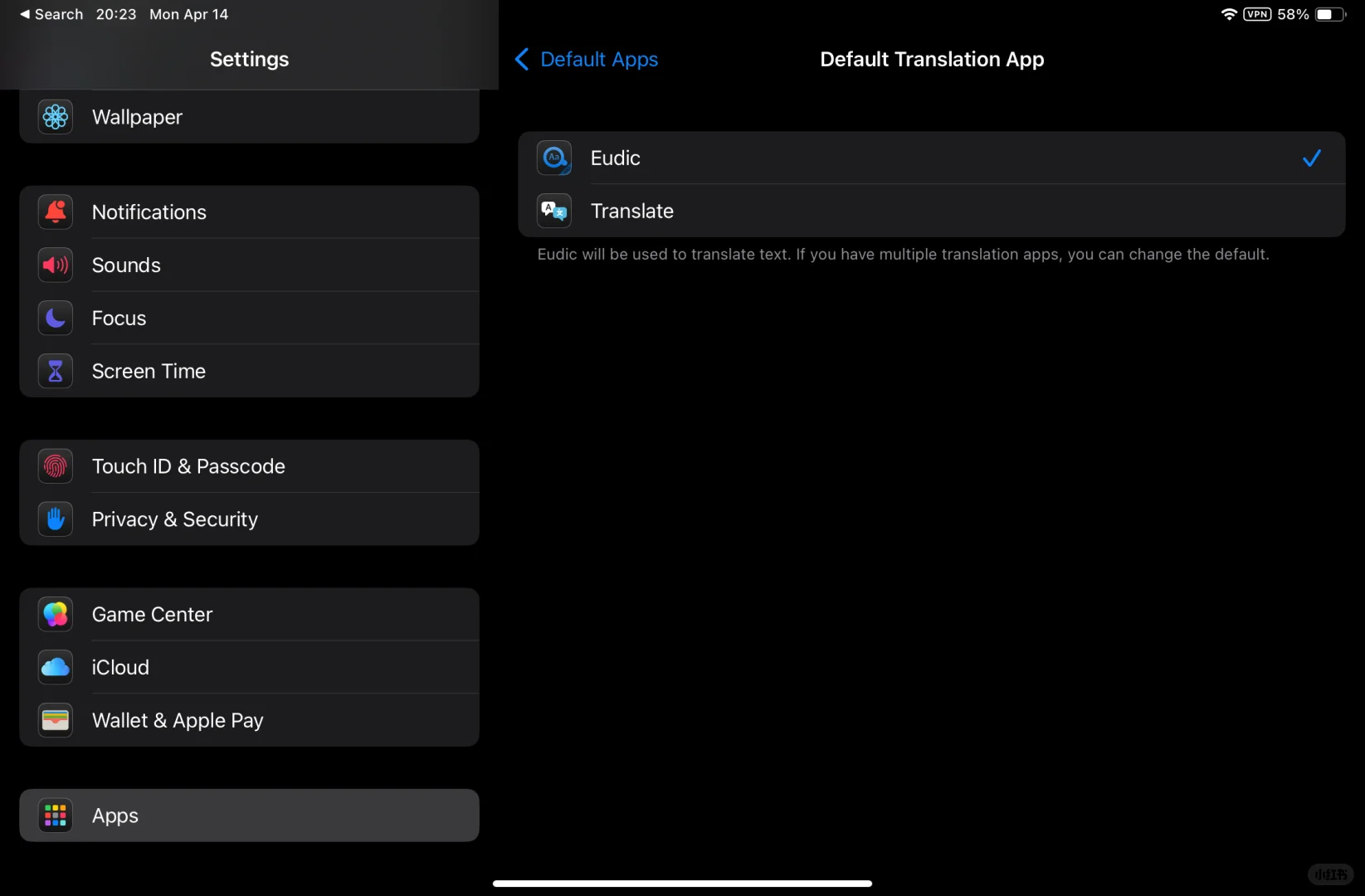Select the Apps sidebar label
The width and height of the screenshot is (1365, 896).
(x=115, y=816)
